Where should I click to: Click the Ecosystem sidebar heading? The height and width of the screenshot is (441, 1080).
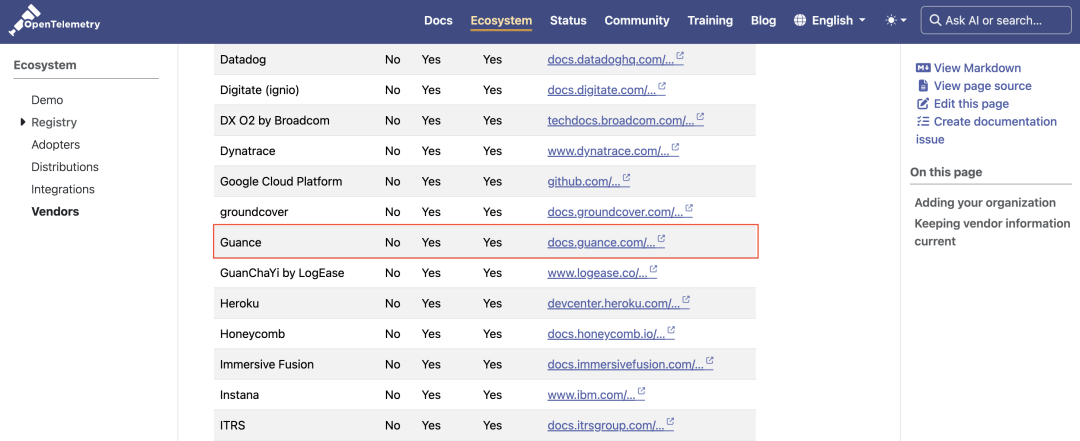coord(45,65)
